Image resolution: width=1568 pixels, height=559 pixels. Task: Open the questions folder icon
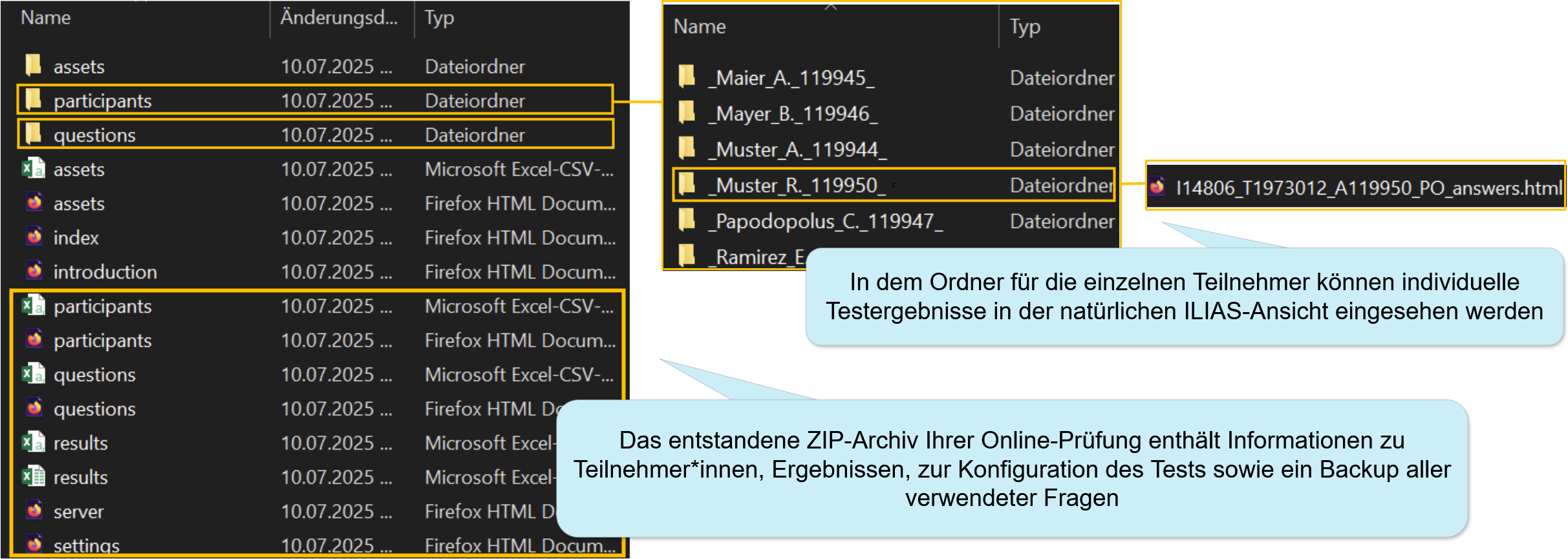[x=33, y=134]
